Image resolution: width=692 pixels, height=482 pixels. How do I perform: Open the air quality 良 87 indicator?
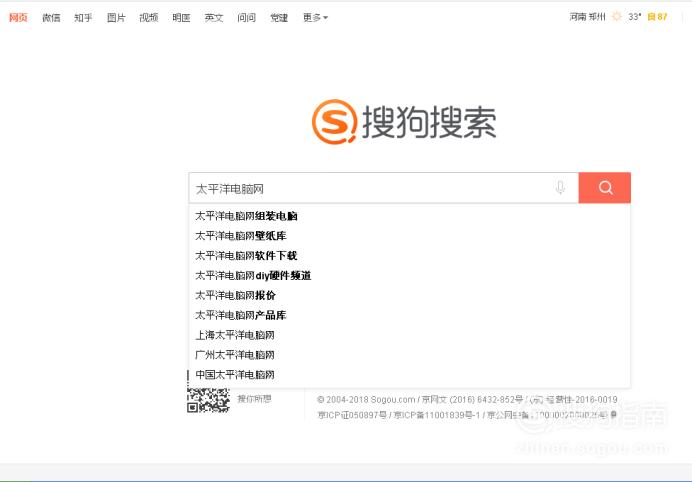coord(657,17)
